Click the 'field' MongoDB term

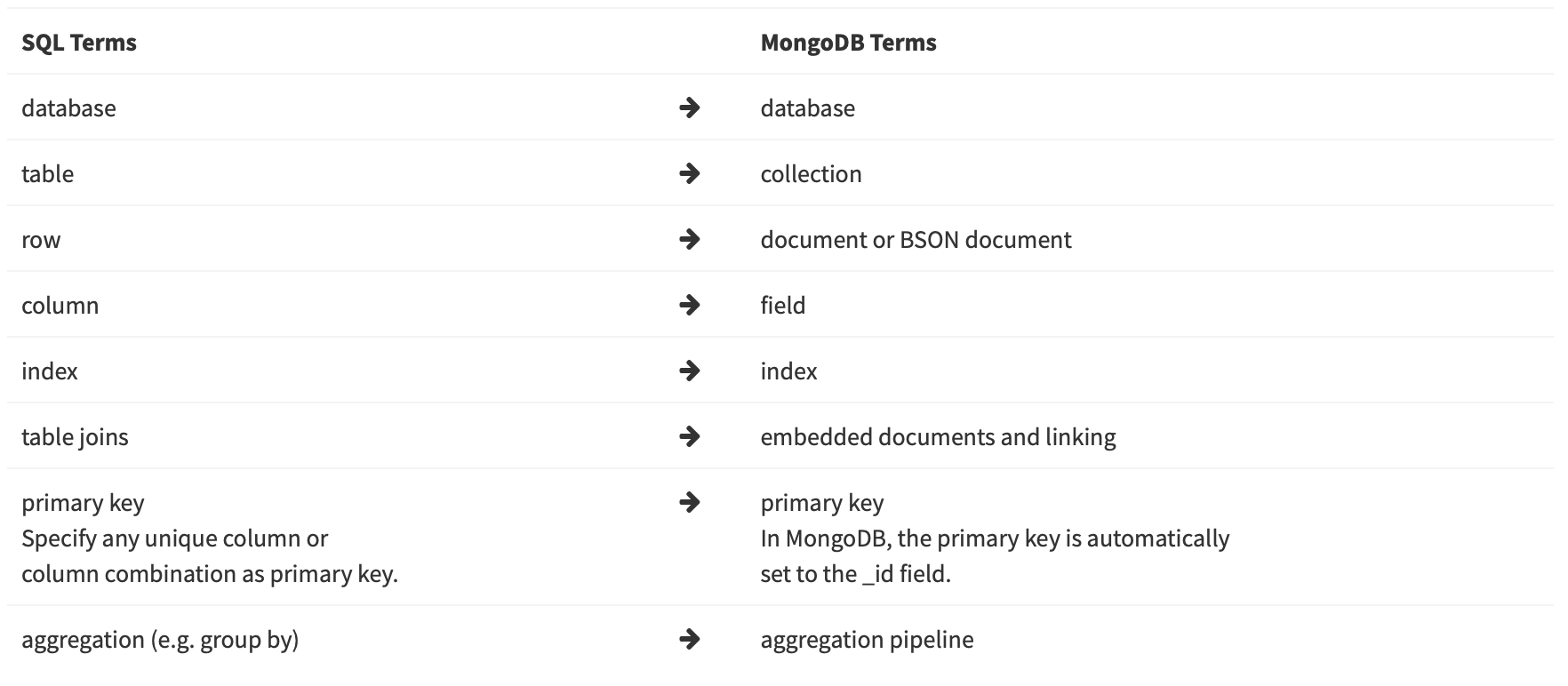point(782,305)
